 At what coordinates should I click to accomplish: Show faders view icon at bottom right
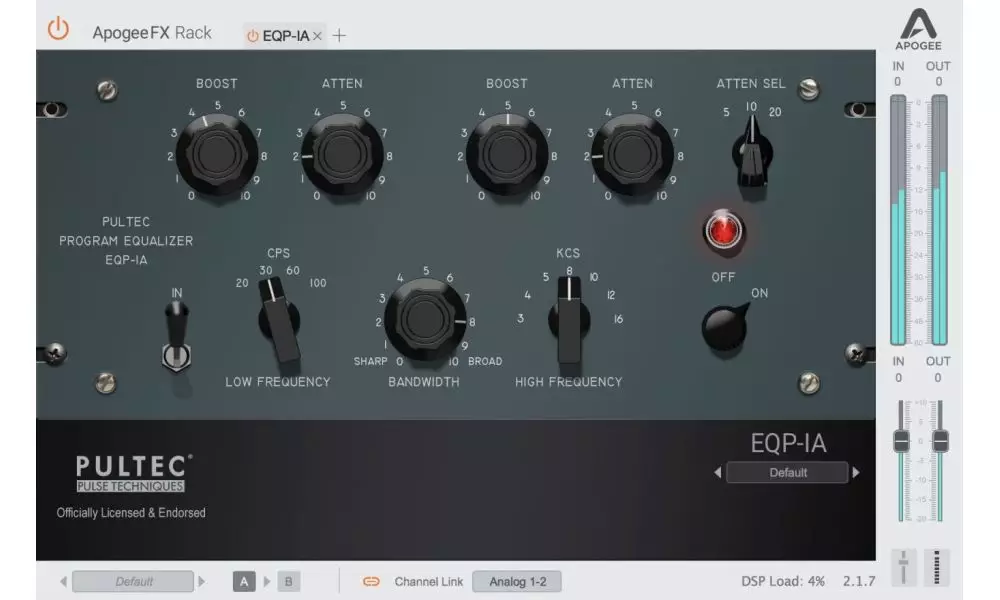point(903,567)
